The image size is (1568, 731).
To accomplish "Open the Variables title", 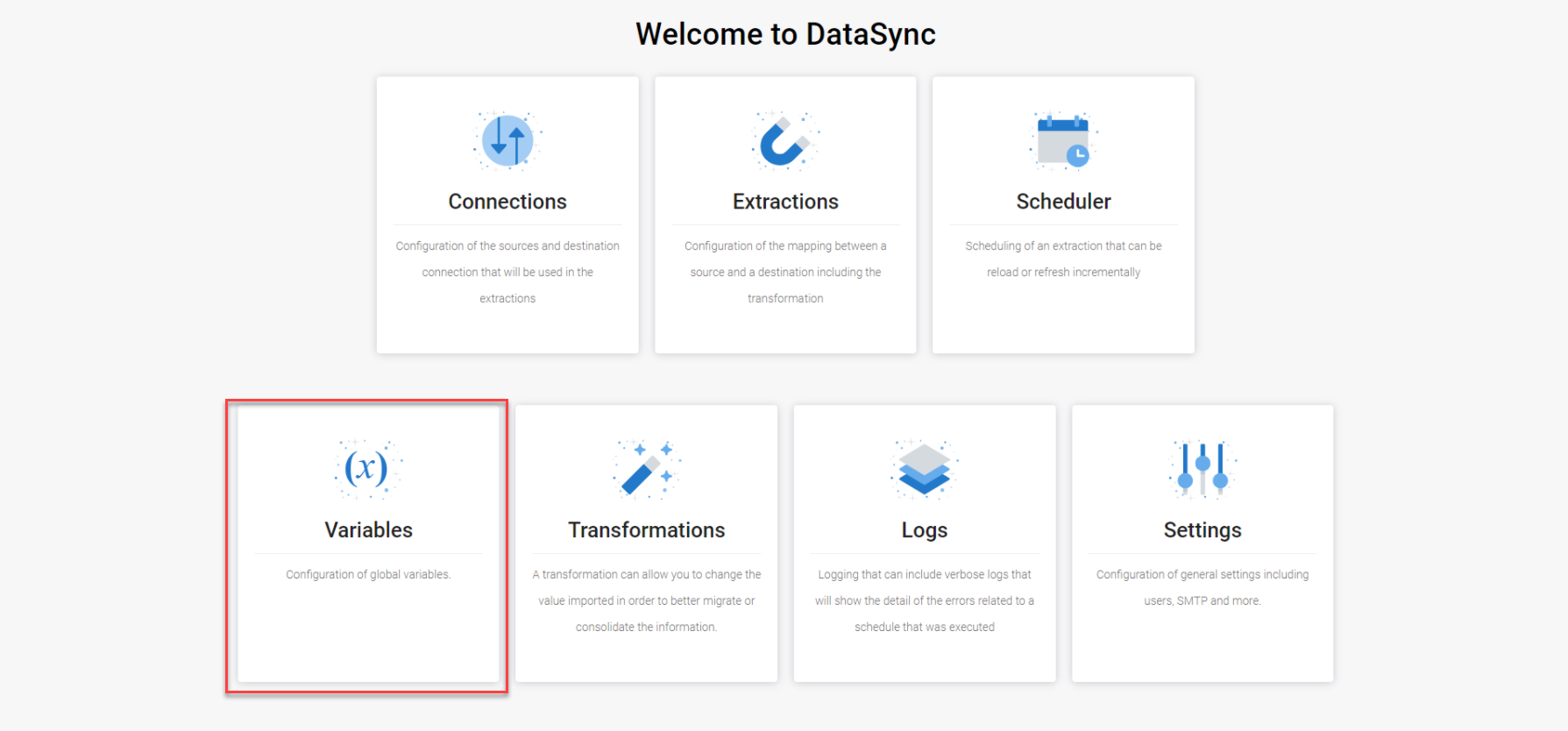I will [368, 530].
